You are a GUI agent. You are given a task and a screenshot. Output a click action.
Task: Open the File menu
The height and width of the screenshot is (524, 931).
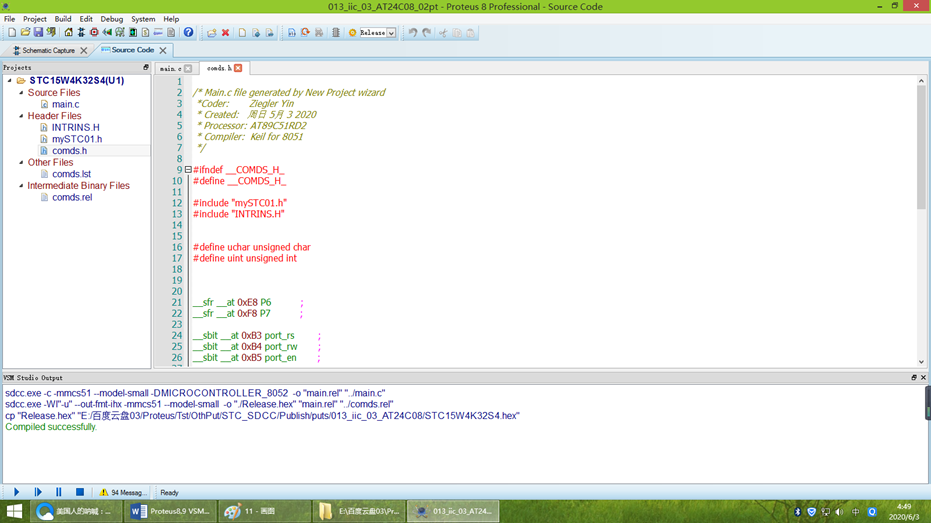pos(10,19)
